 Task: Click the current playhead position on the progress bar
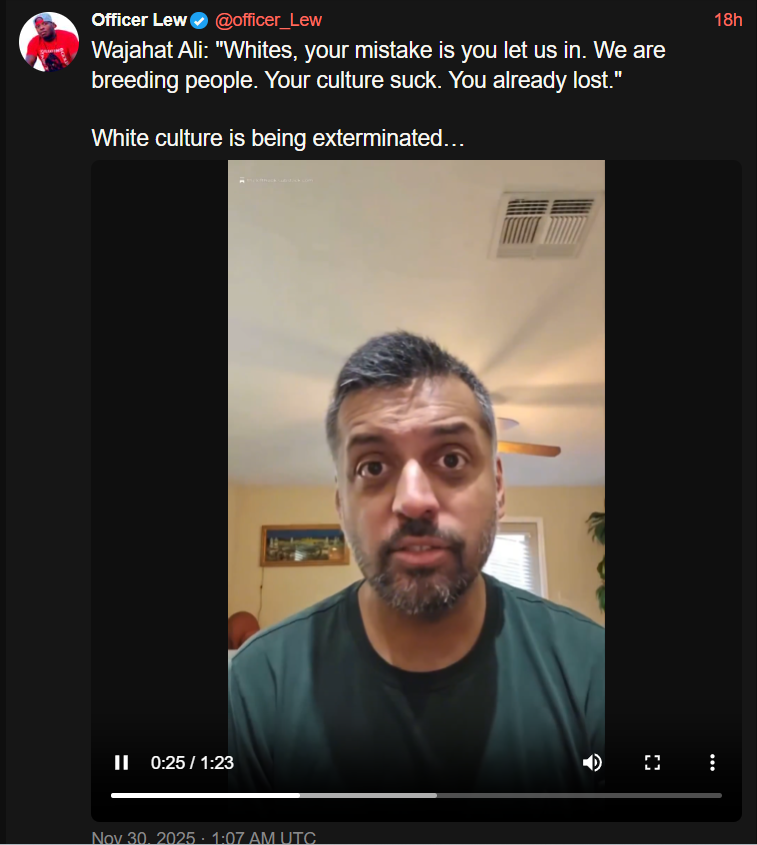[x=300, y=795]
